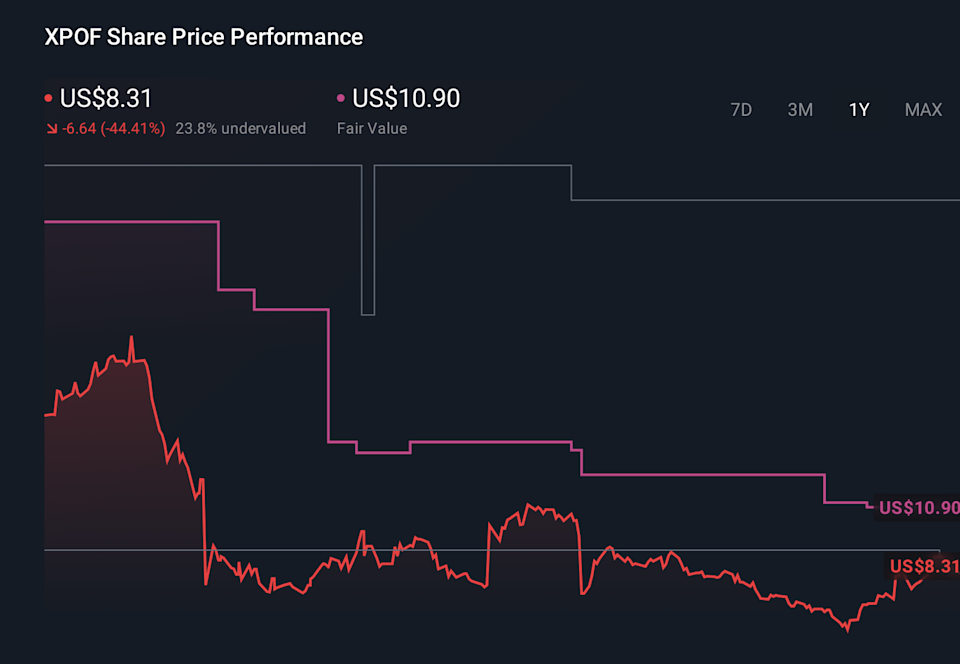Viewport: 960px width, 664px height.
Task: Switch to the 1Y tab
Action: 859,110
